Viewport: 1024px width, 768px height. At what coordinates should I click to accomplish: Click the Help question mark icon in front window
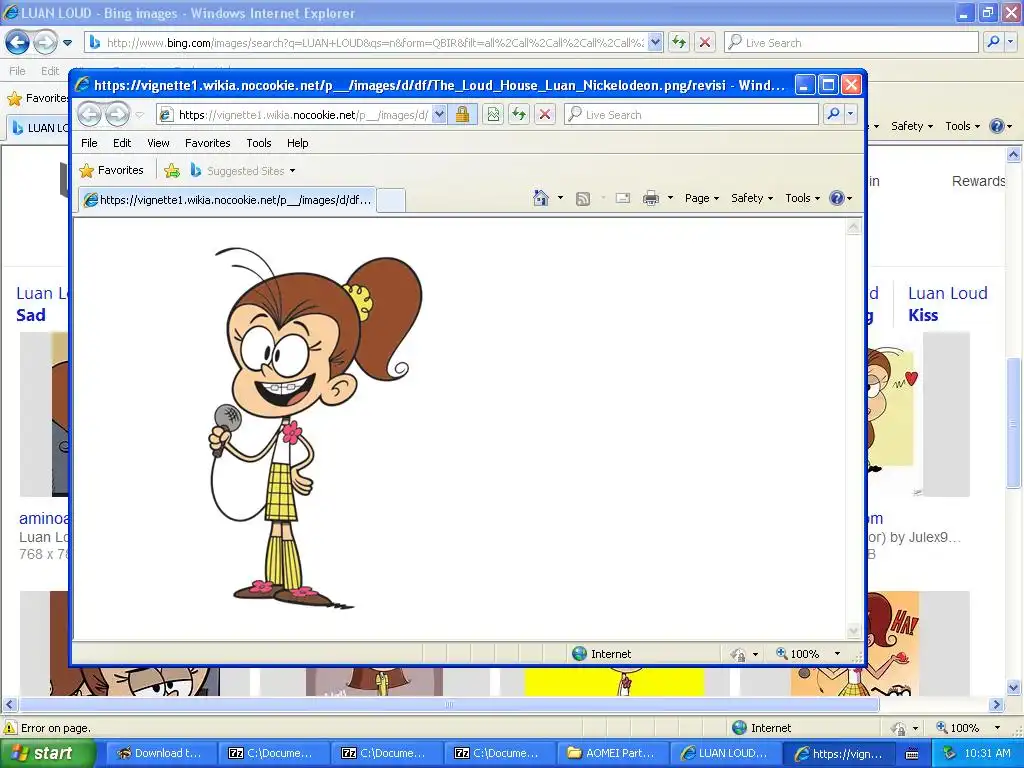click(837, 198)
